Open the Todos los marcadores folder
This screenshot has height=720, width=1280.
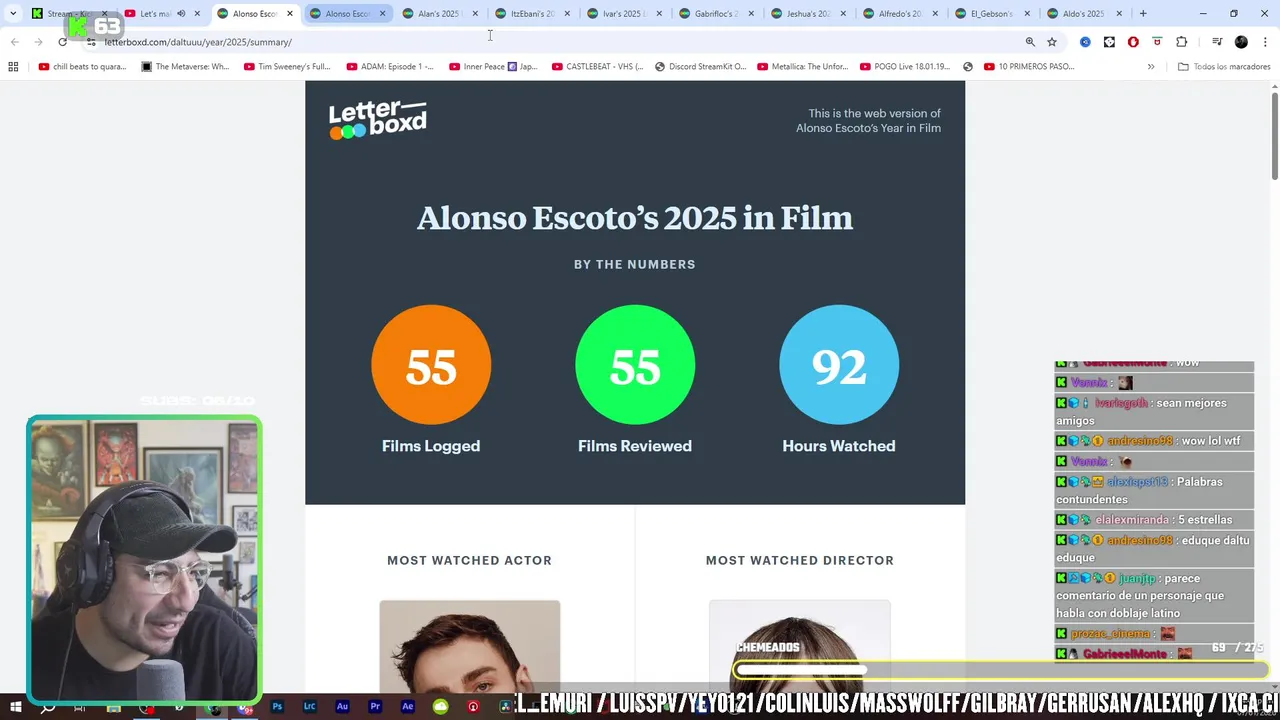click(1223, 67)
